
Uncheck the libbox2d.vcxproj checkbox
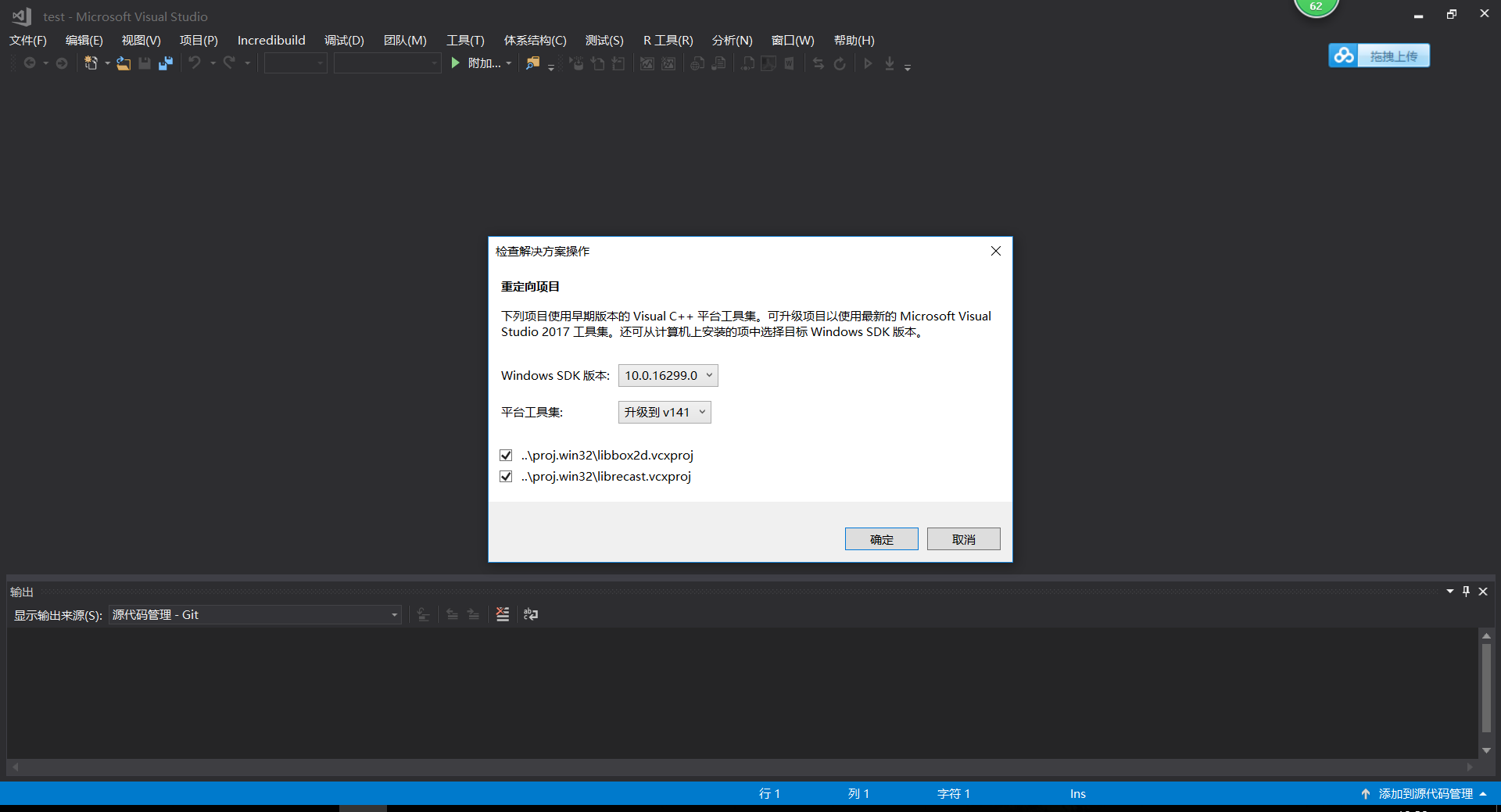pos(506,455)
